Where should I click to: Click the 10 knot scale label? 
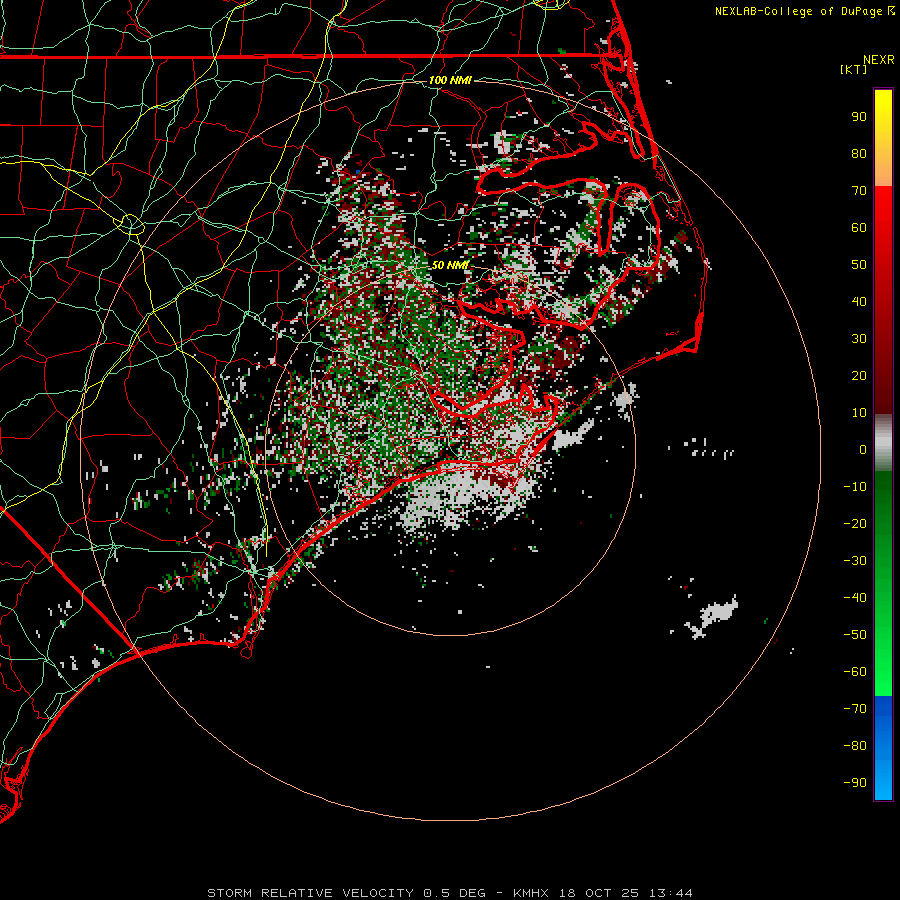point(859,413)
